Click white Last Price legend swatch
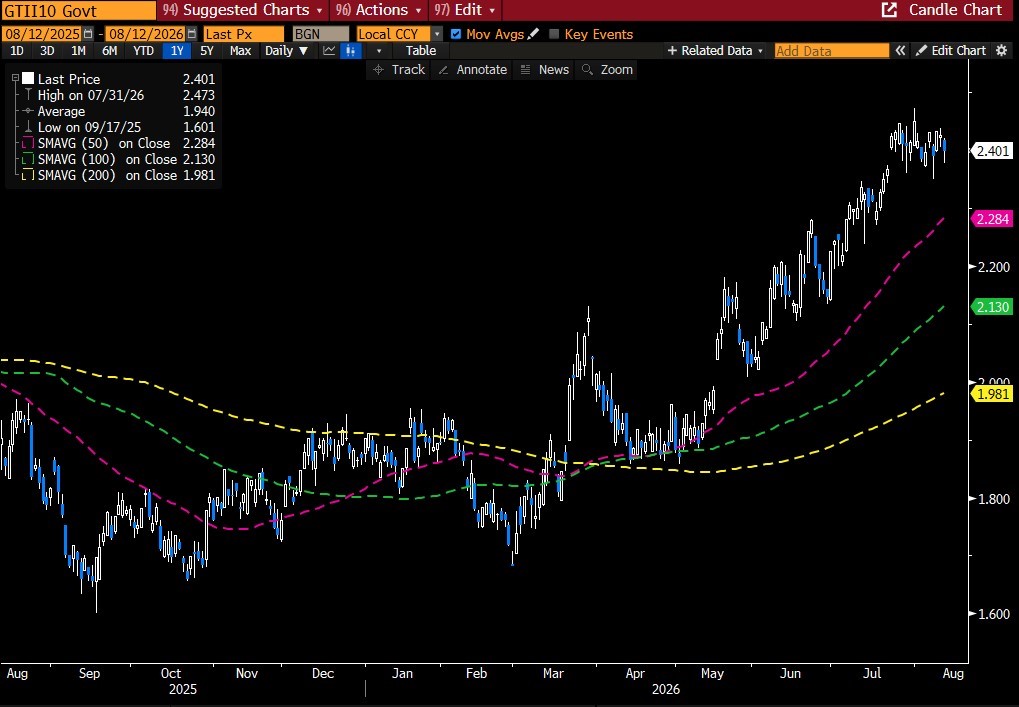Screen dimensions: 1019x707 pos(28,79)
